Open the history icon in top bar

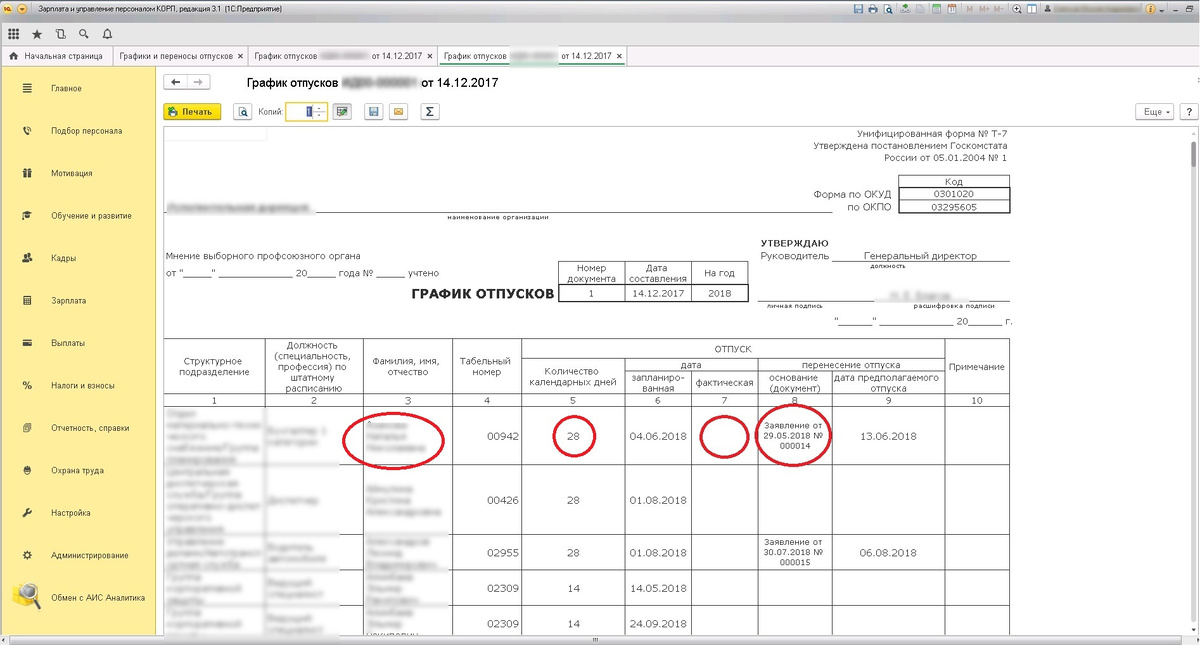[x=61, y=34]
